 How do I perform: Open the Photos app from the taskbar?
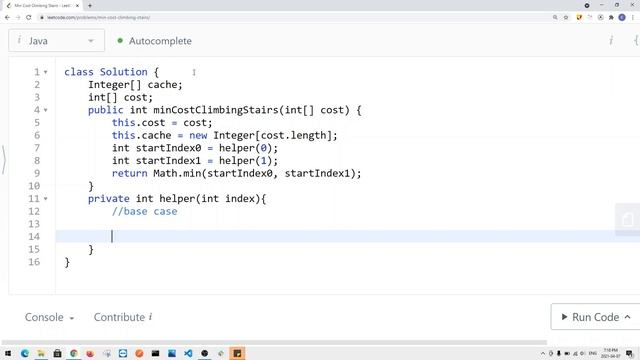click(172, 353)
